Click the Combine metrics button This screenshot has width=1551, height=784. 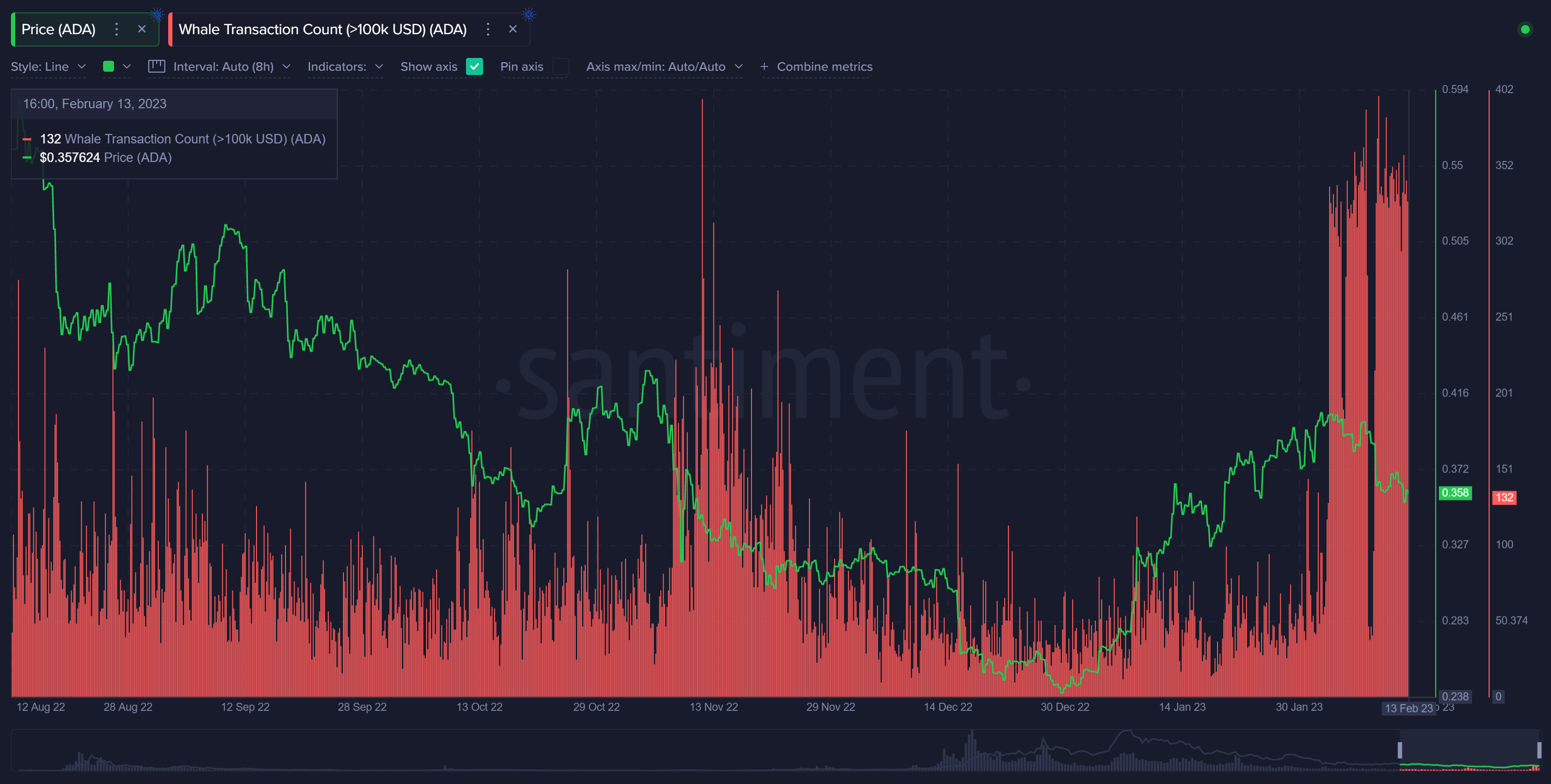coord(824,66)
